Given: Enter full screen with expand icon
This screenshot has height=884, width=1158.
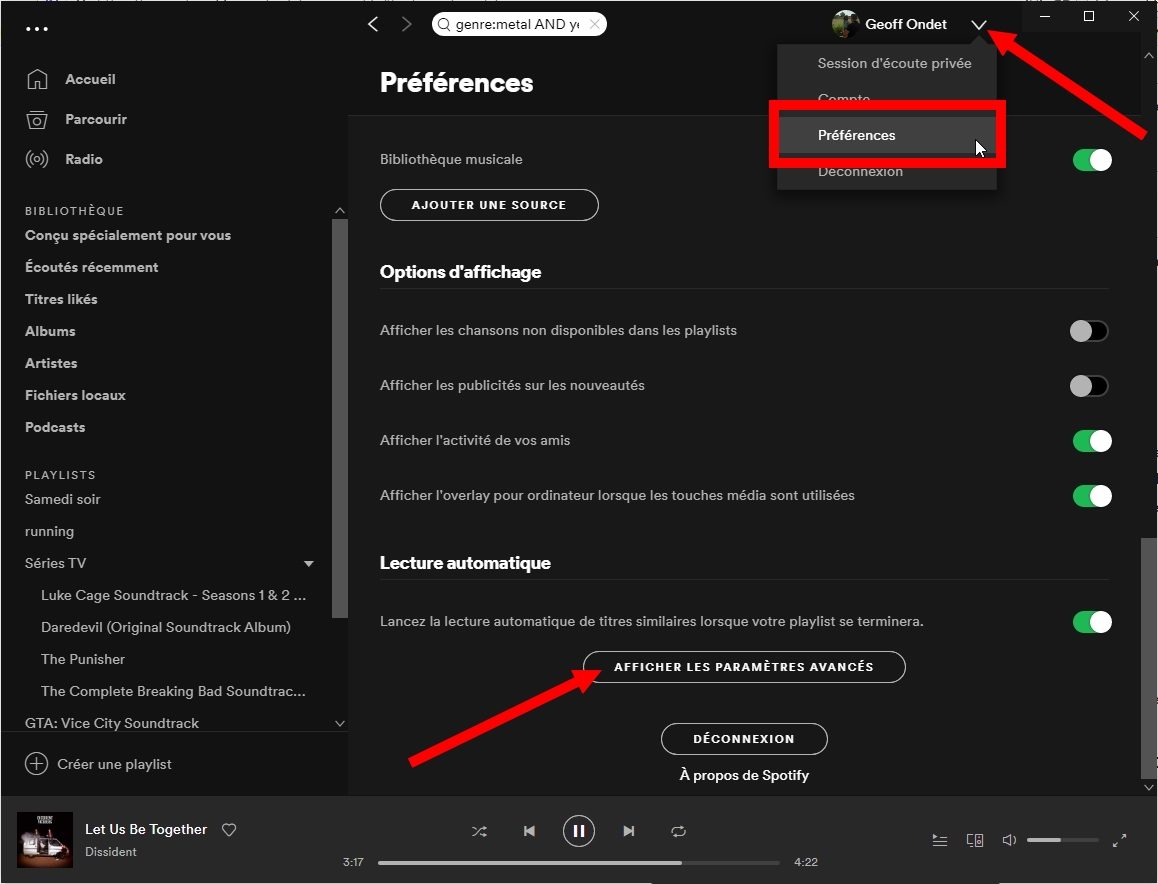Looking at the screenshot, I should (x=1120, y=840).
